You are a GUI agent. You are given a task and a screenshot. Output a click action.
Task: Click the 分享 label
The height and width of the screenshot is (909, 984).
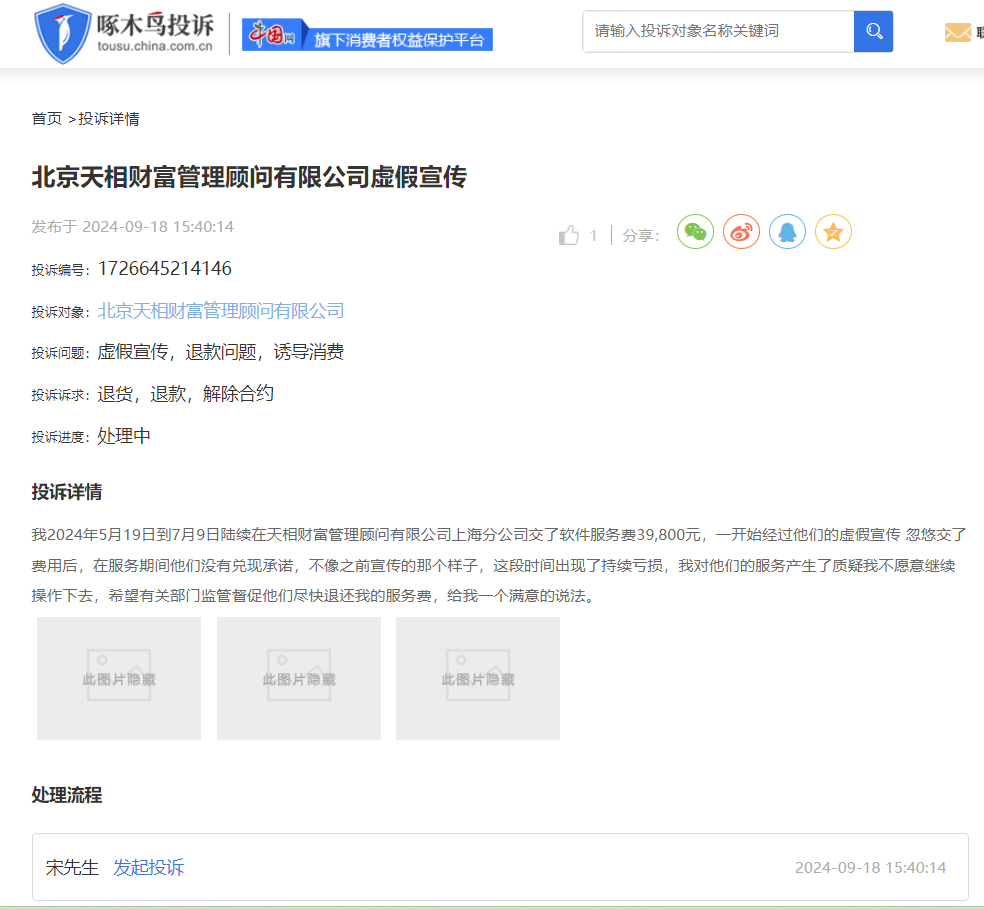click(x=640, y=236)
